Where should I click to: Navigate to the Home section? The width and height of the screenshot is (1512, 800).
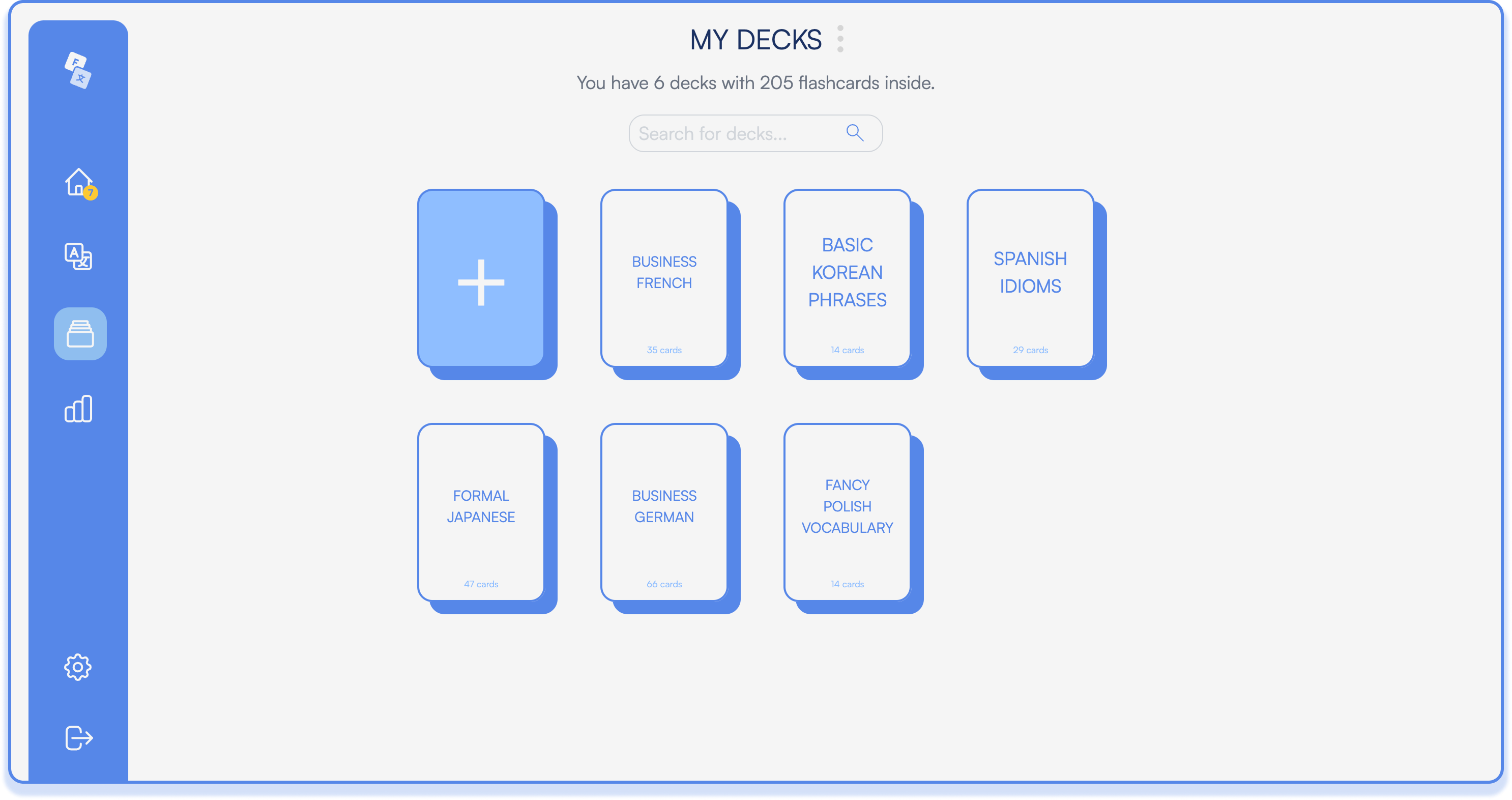click(x=79, y=184)
